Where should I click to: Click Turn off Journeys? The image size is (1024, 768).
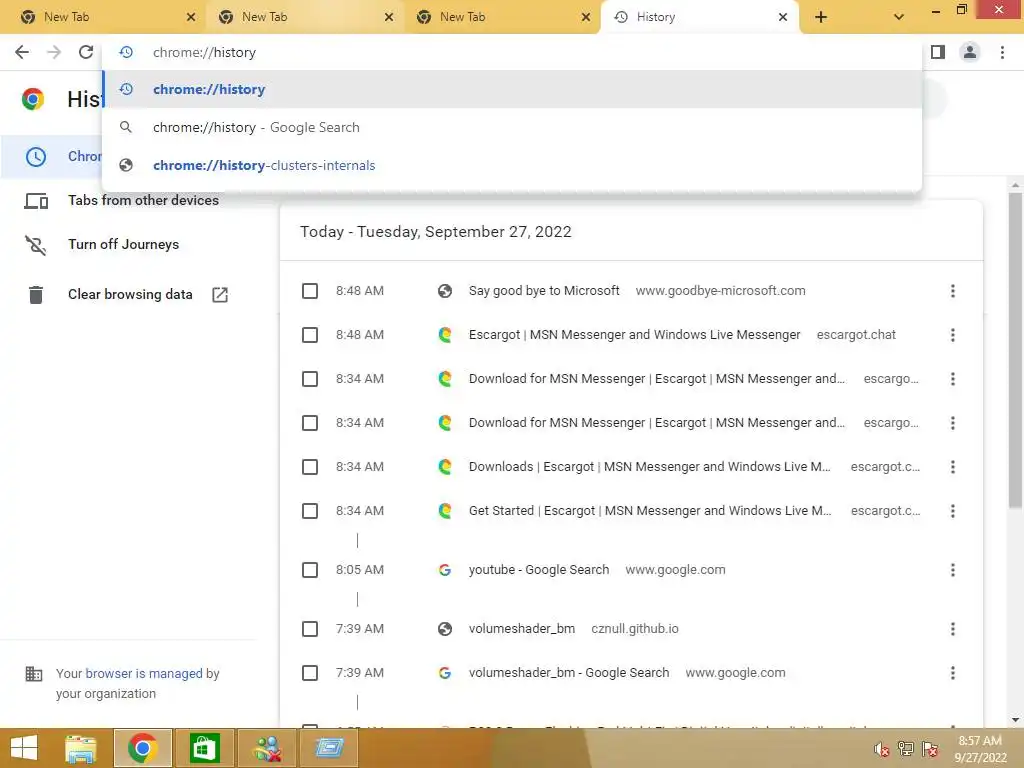coord(123,244)
